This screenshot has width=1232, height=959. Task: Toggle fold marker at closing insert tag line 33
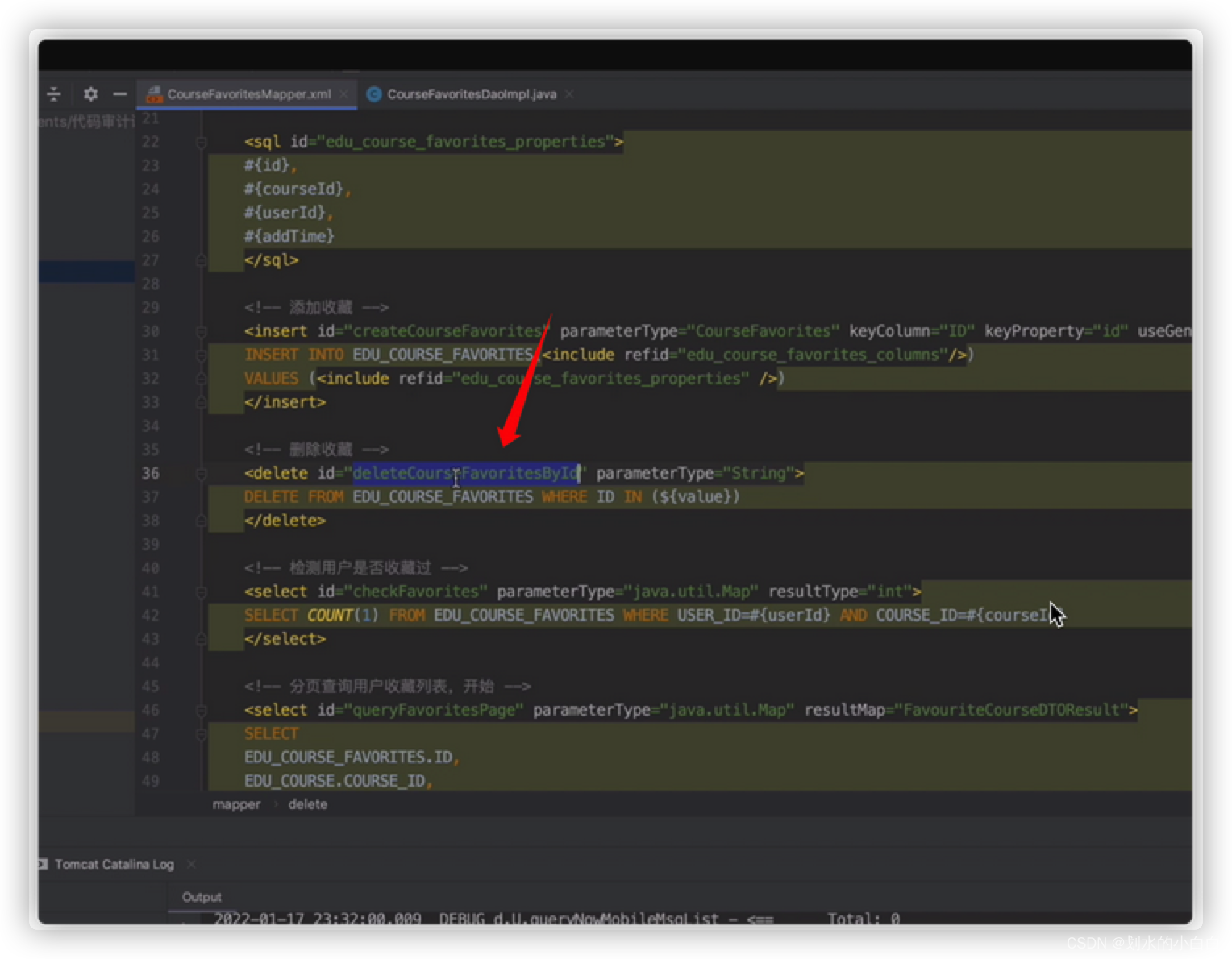(202, 402)
